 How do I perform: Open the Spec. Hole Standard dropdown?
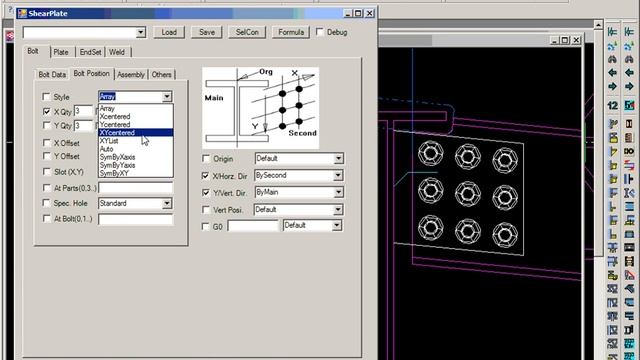[x=167, y=203]
